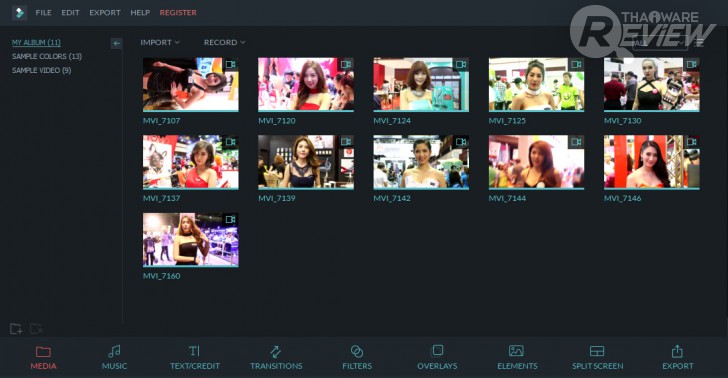Click video camera icon on MVI_7160
This screenshot has height=378, width=728.
[230, 219]
